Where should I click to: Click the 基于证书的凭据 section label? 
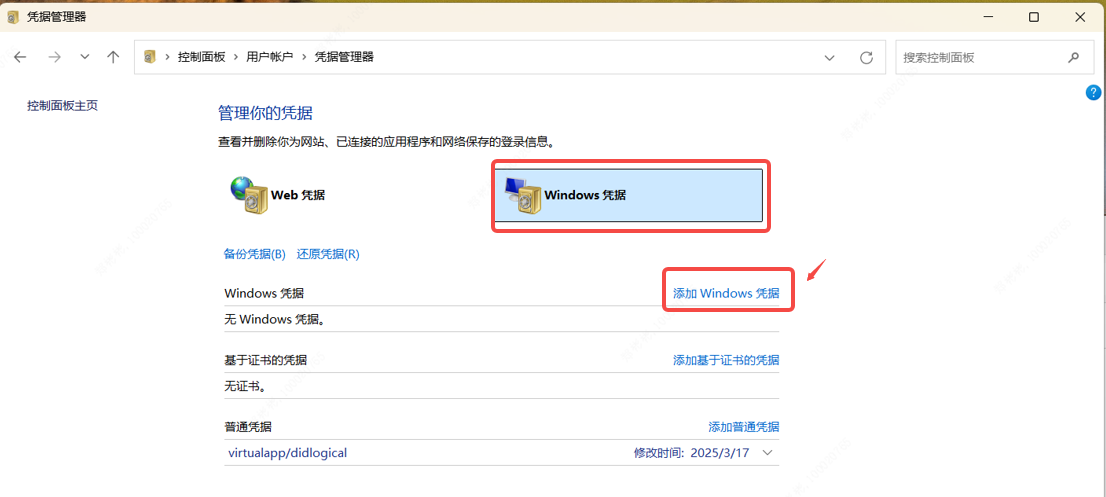[265, 360]
